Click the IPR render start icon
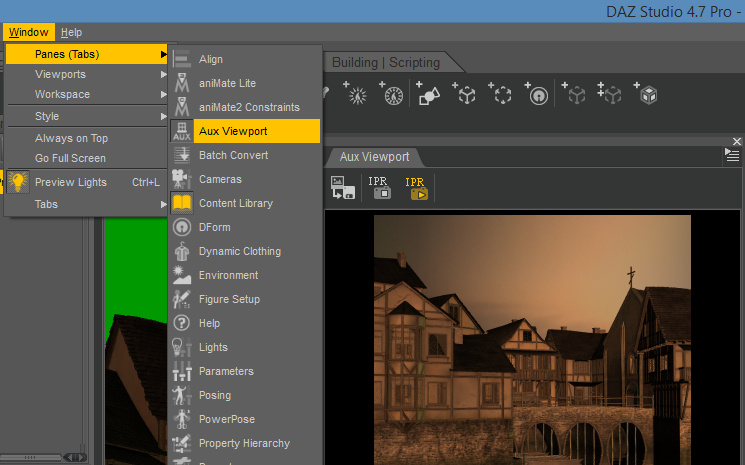This screenshot has height=465, width=745. 415,187
